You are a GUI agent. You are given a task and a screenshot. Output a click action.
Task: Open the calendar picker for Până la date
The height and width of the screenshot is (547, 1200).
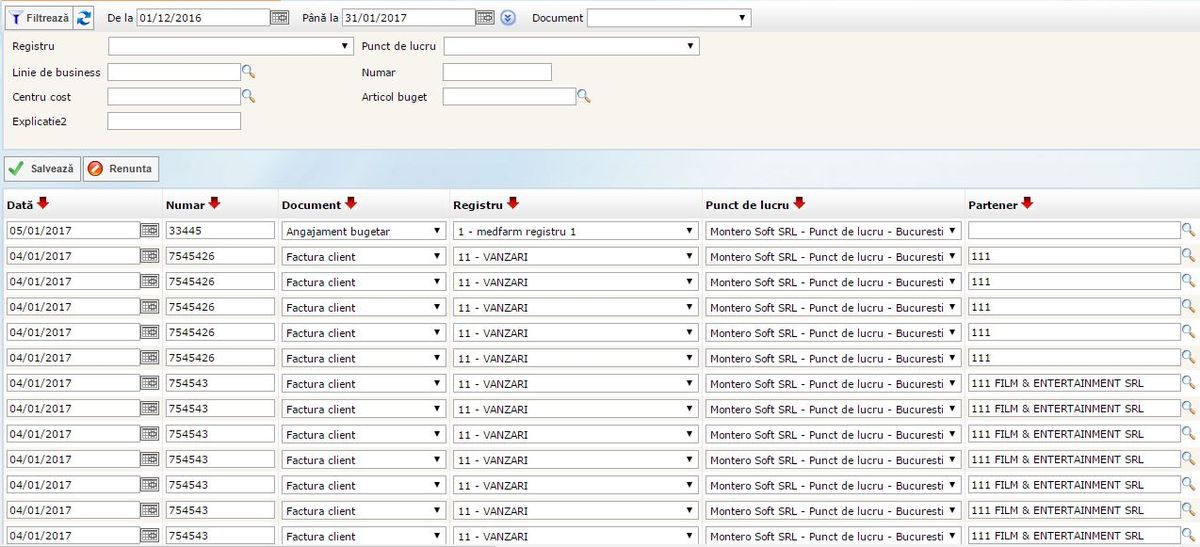coord(485,17)
